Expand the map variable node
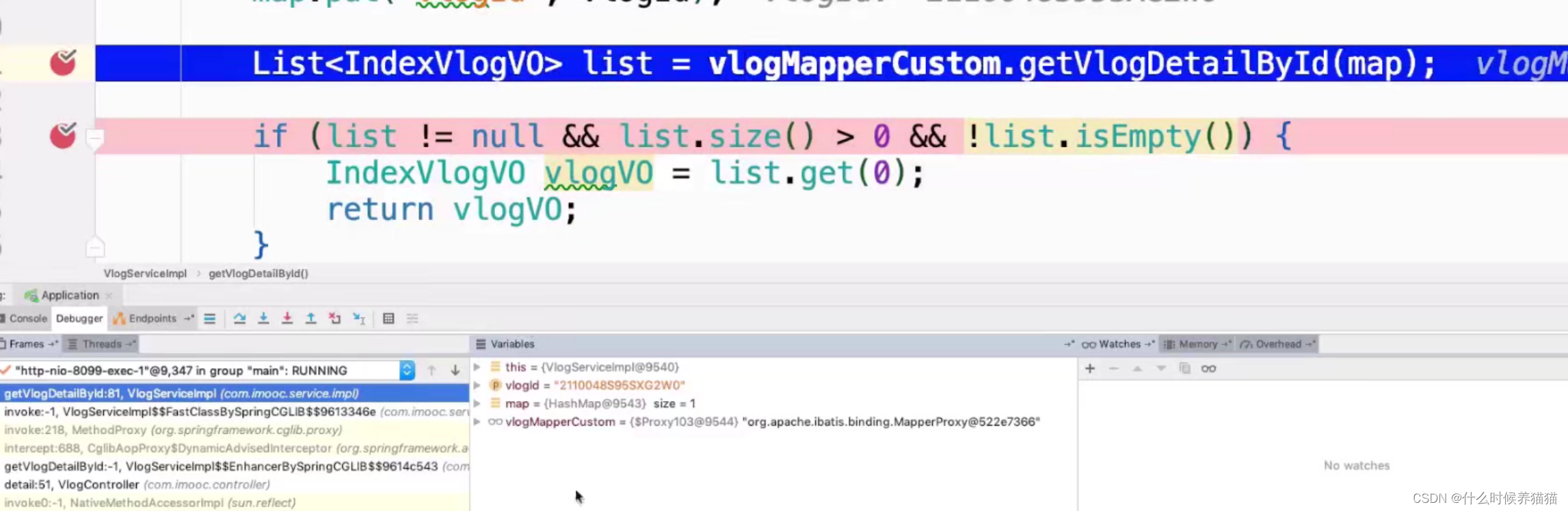Viewport: 1568px width, 511px height. point(477,404)
